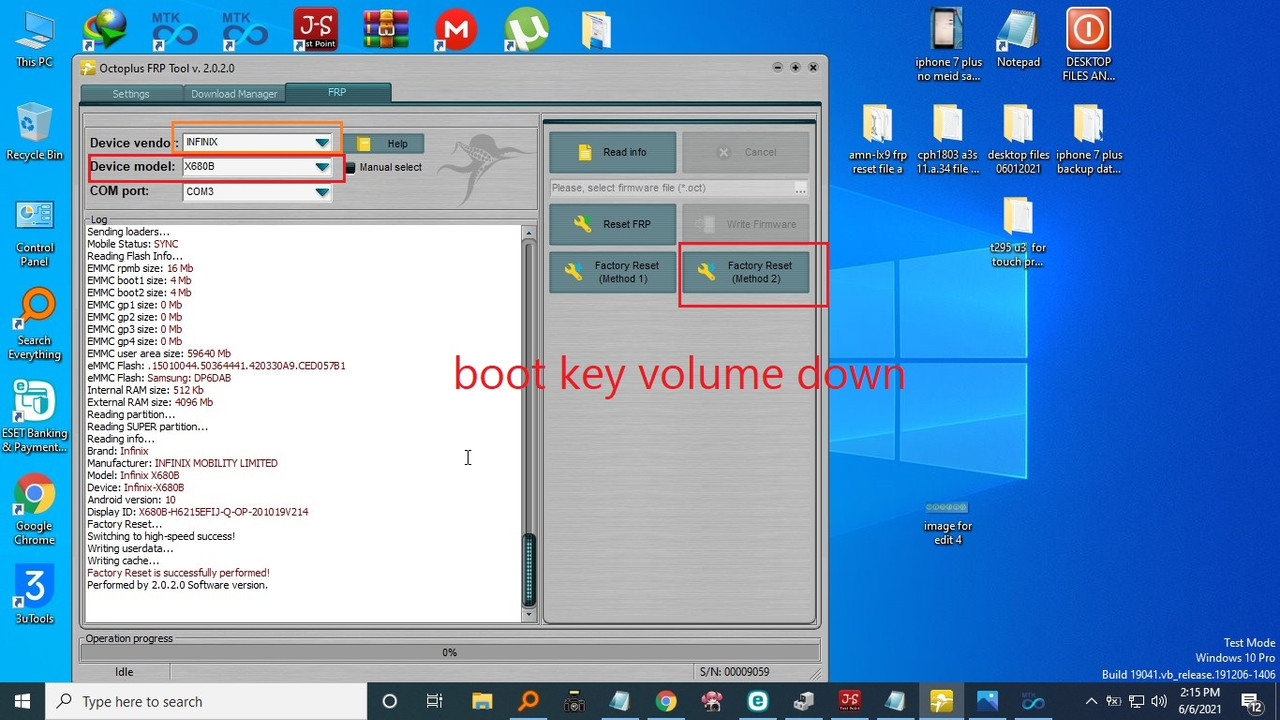Image resolution: width=1280 pixels, height=720 pixels.
Task: Open J-S Test Point desktop shortcut
Action: click(316, 30)
